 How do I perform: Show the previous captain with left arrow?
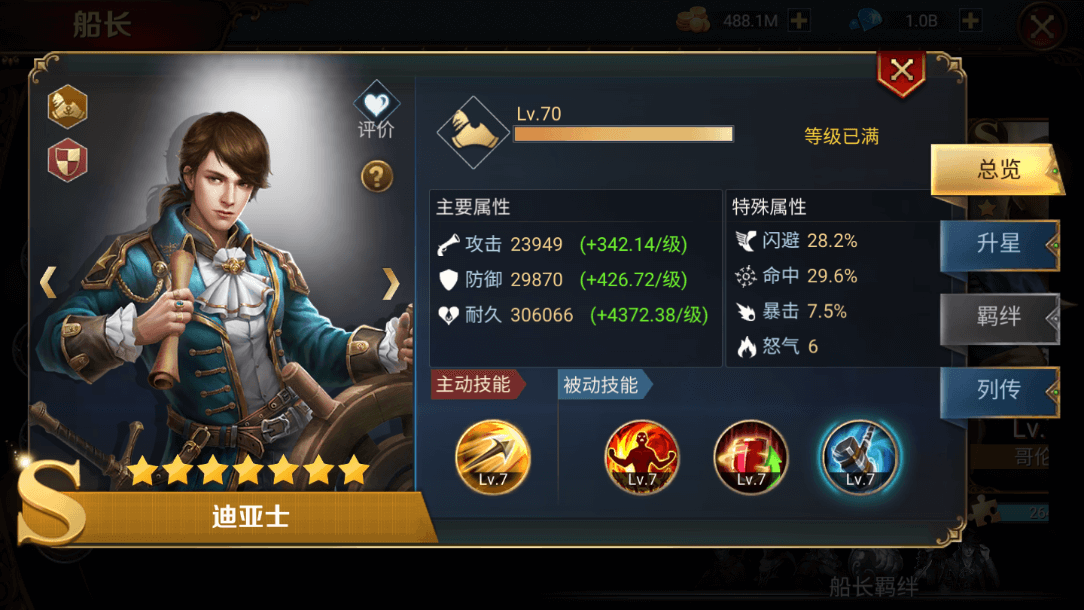[48, 283]
